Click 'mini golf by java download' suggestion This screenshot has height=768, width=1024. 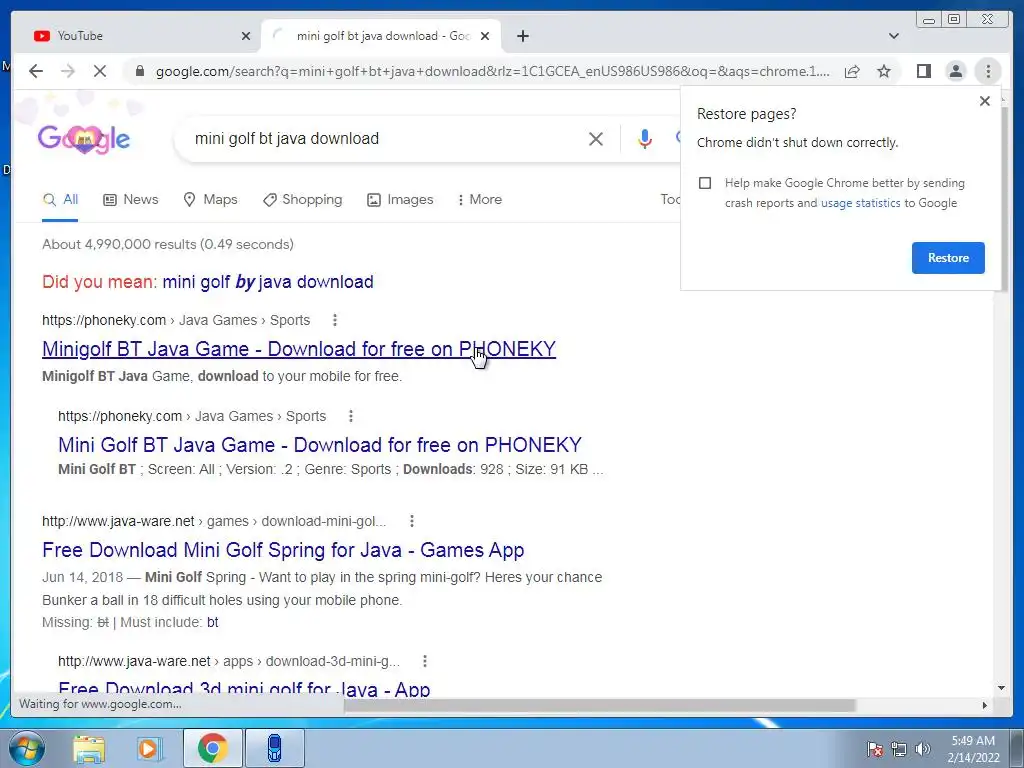tap(268, 282)
